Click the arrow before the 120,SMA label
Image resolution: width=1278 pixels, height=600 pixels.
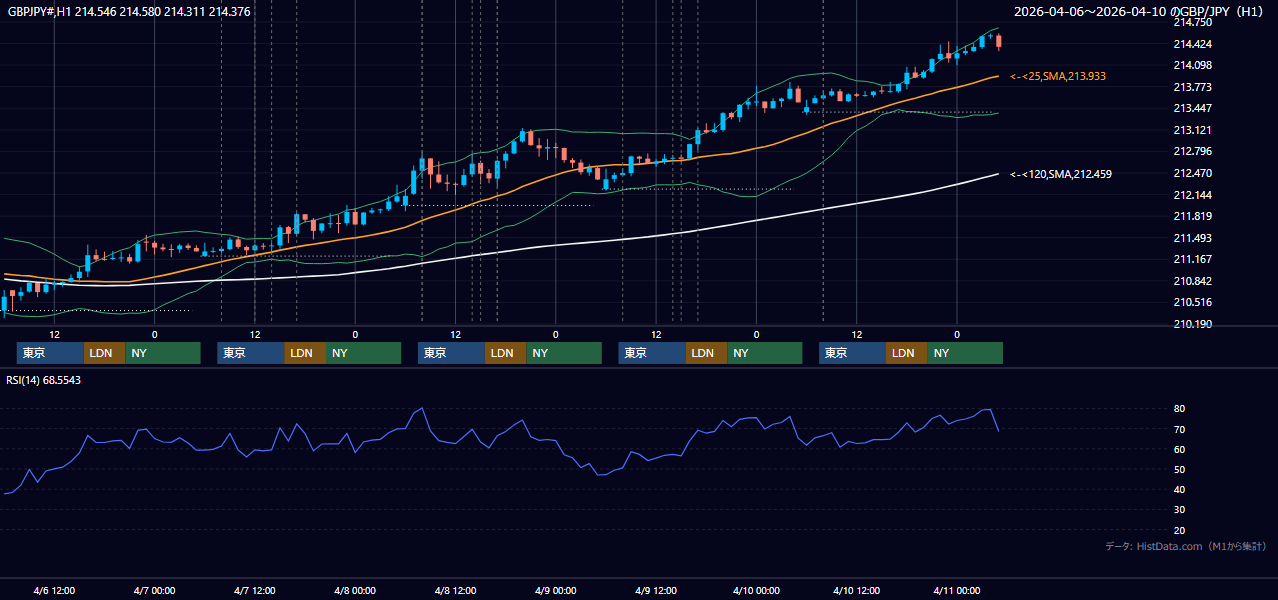pyautogui.click(x=1019, y=174)
